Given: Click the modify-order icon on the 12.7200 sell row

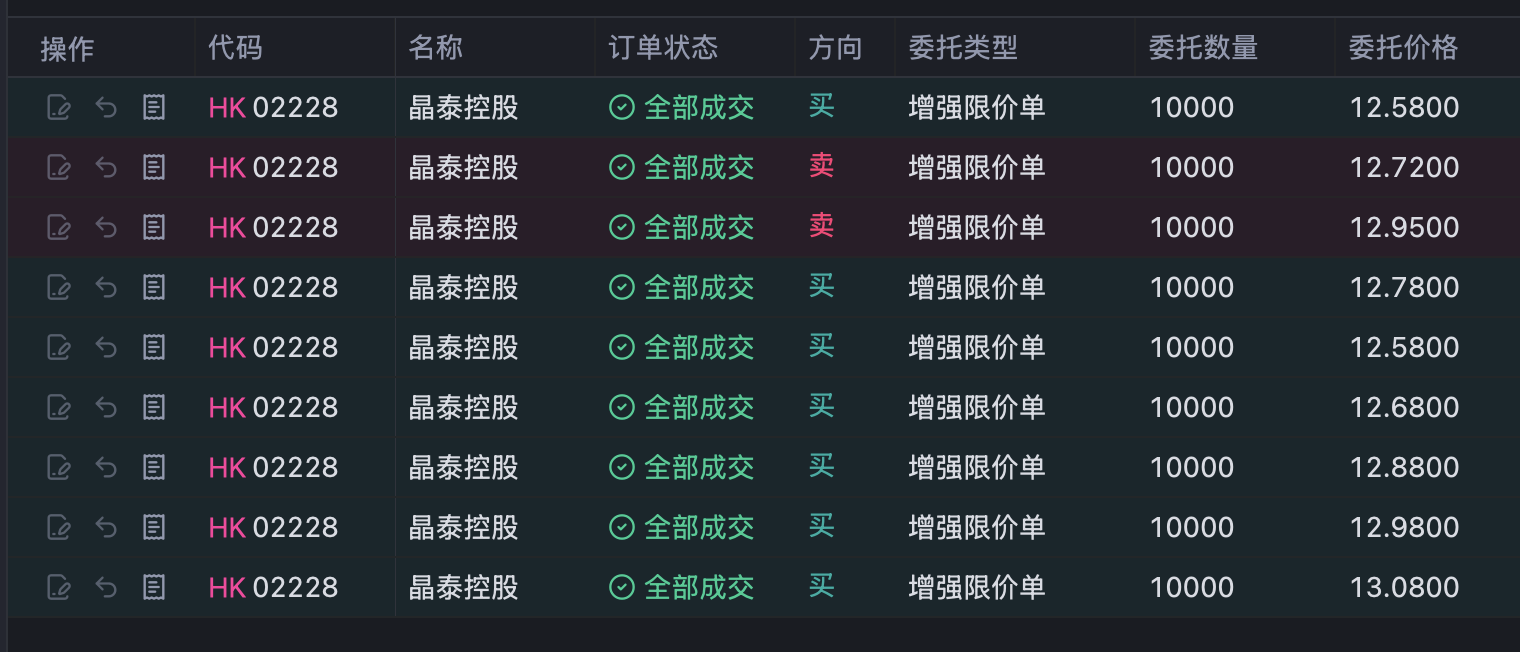Looking at the screenshot, I should [59, 167].
